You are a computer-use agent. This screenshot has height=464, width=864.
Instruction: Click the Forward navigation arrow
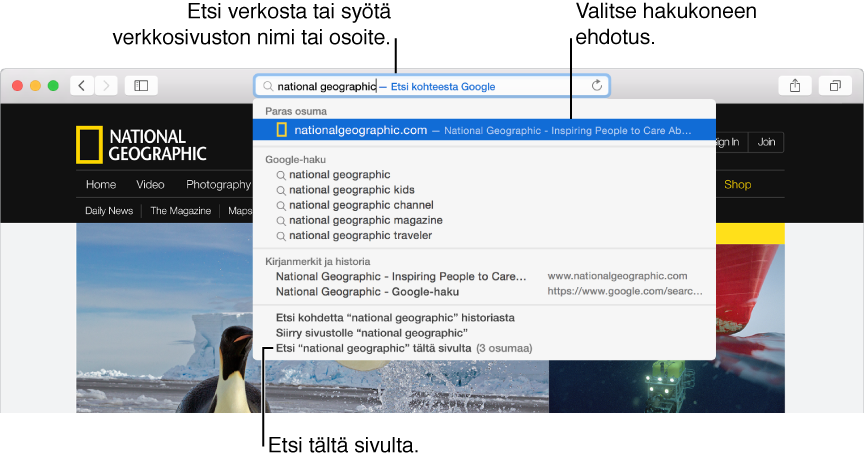[x=106, y=86]
